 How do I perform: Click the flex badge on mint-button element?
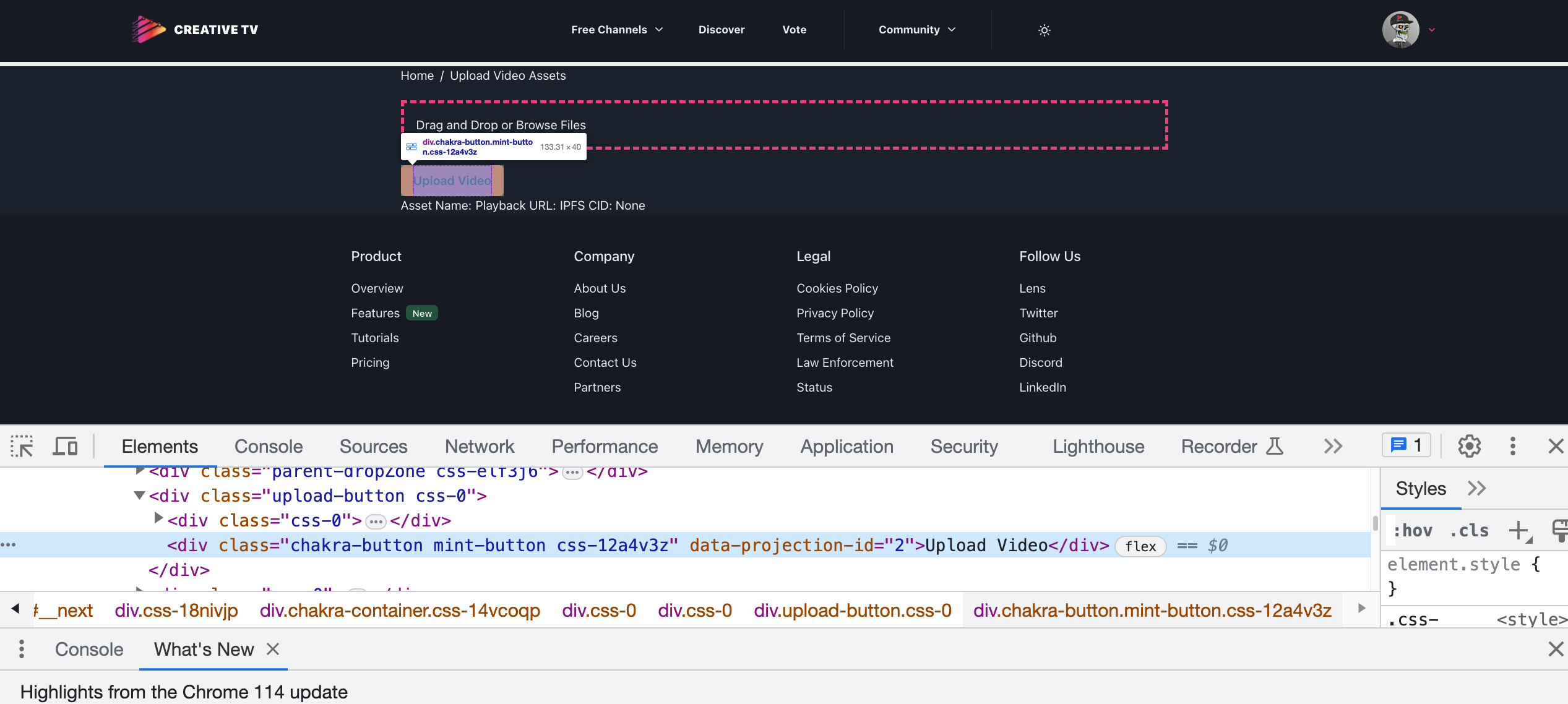point(1140,546)
